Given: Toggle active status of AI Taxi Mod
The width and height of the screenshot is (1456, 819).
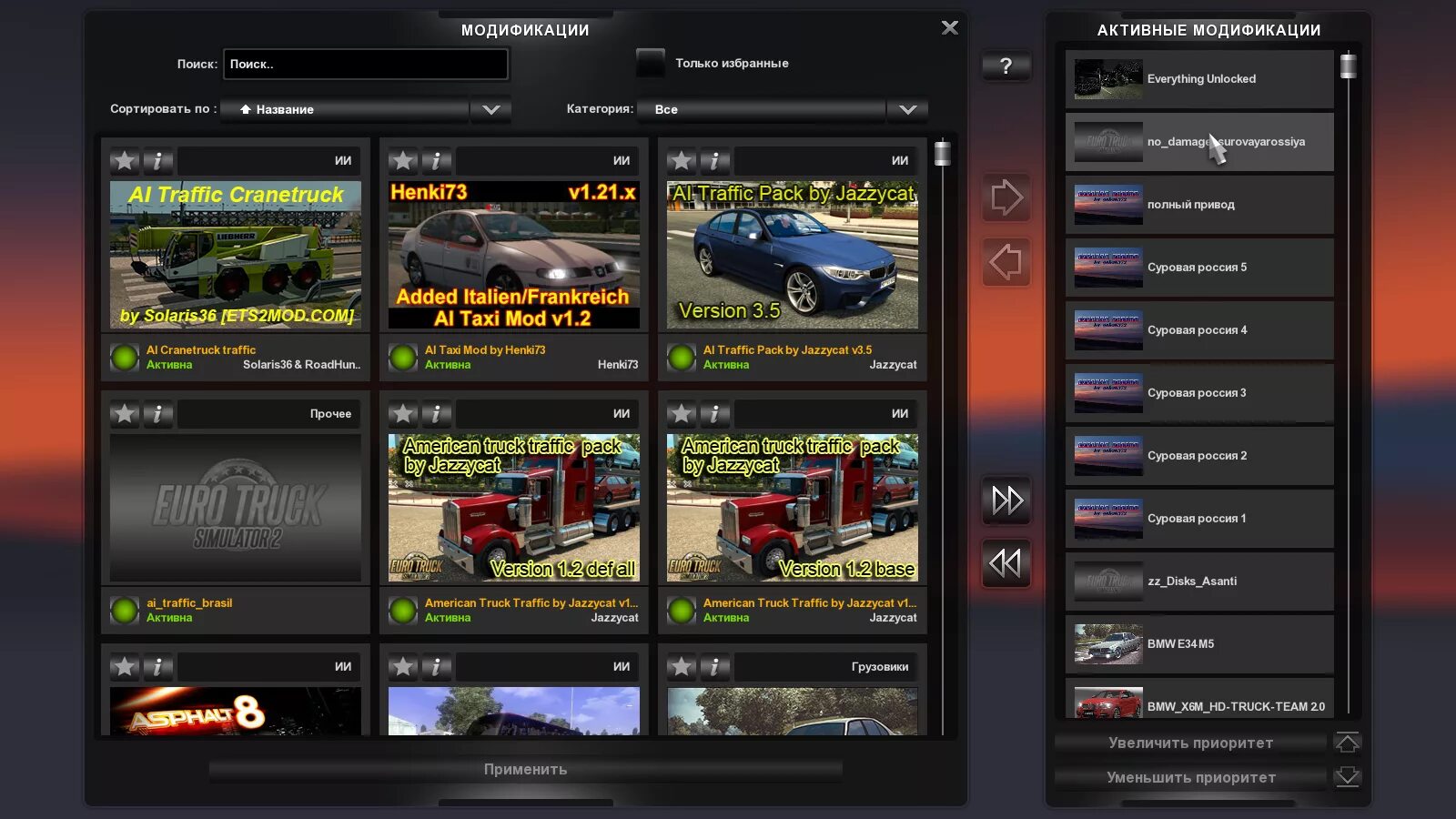Looking at the screenshot, I should [402, 358].
